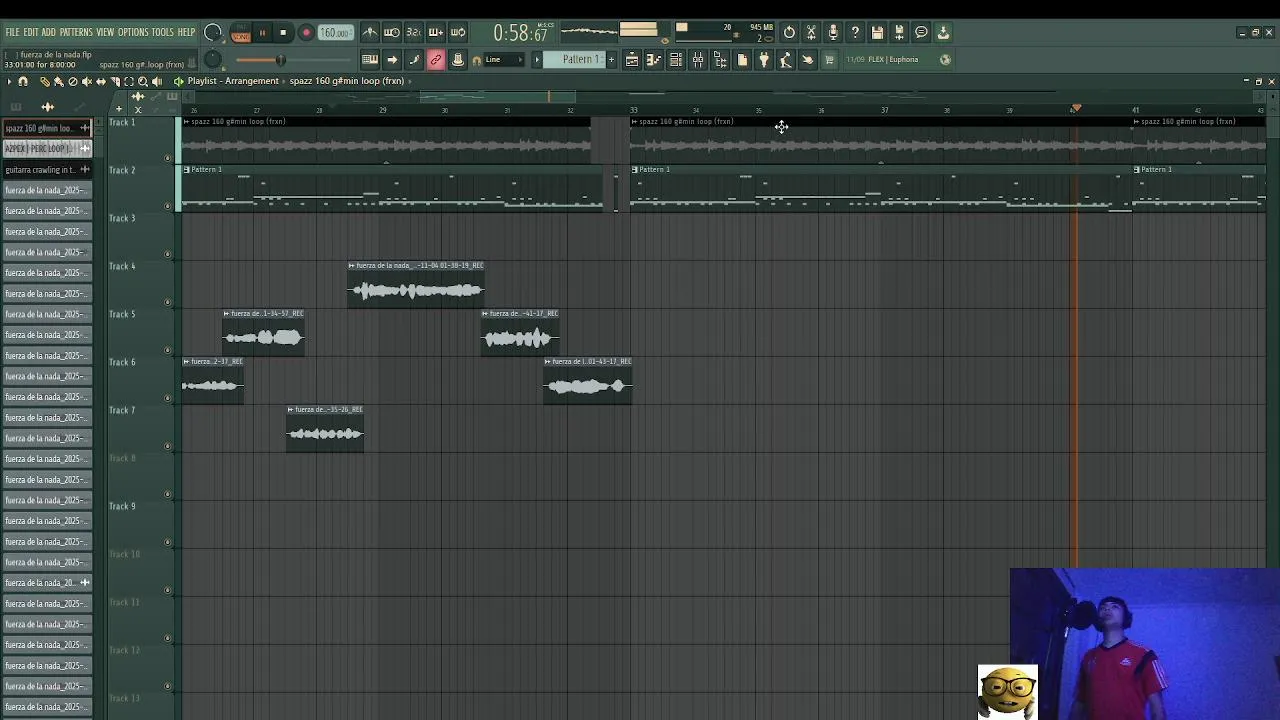
Task: Click save new version floppy icon
Action: point(899,33)
